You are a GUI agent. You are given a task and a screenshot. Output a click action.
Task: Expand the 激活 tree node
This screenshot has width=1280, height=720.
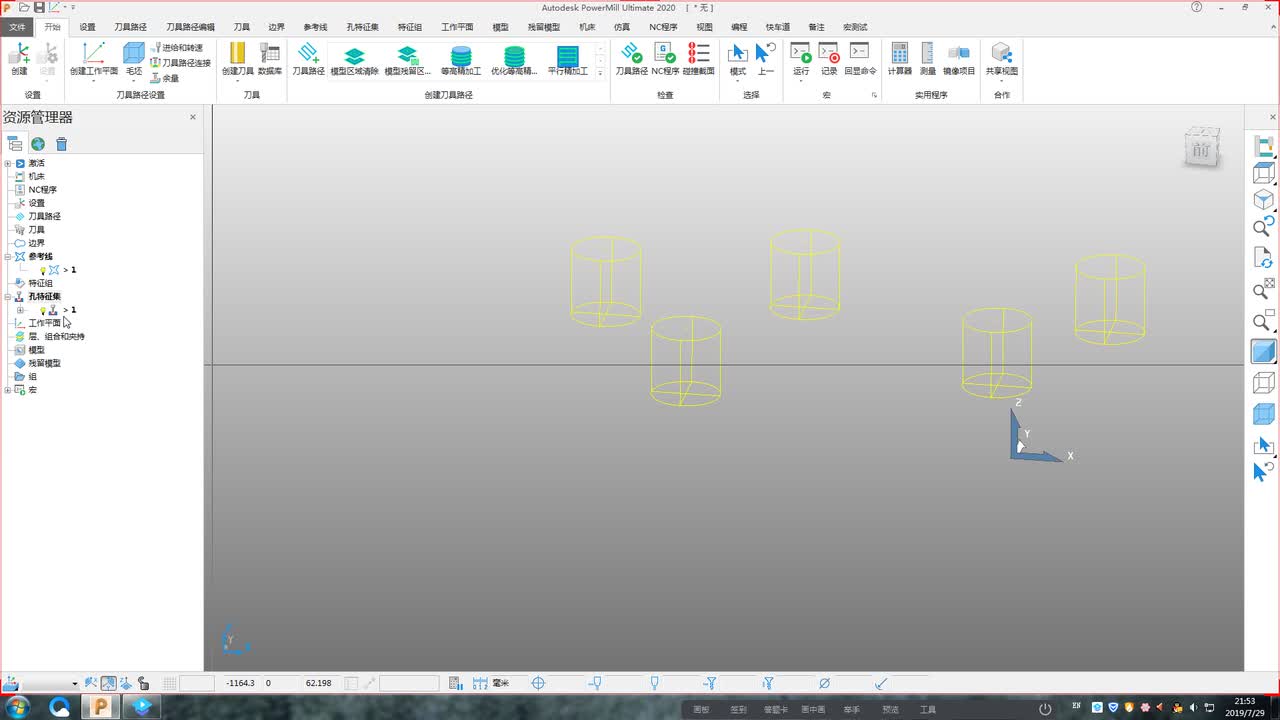pyautogui.click(x=8, y=163)
